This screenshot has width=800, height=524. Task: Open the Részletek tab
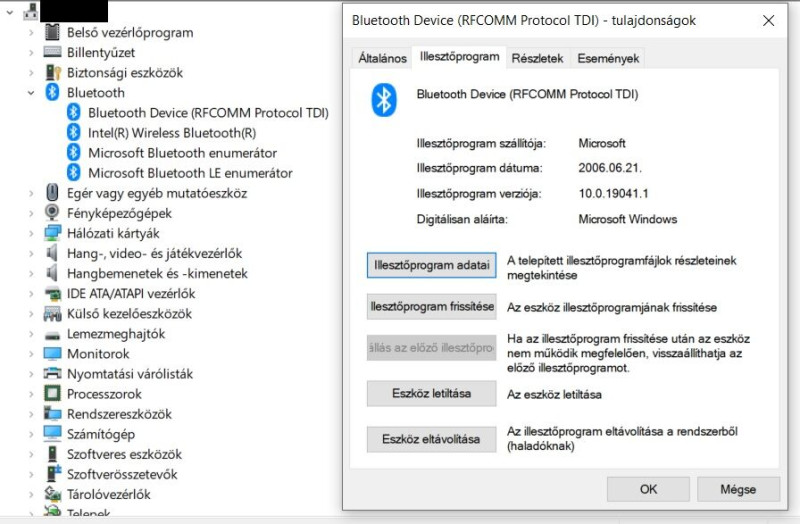pyautogui.click(x=537, y=58)
